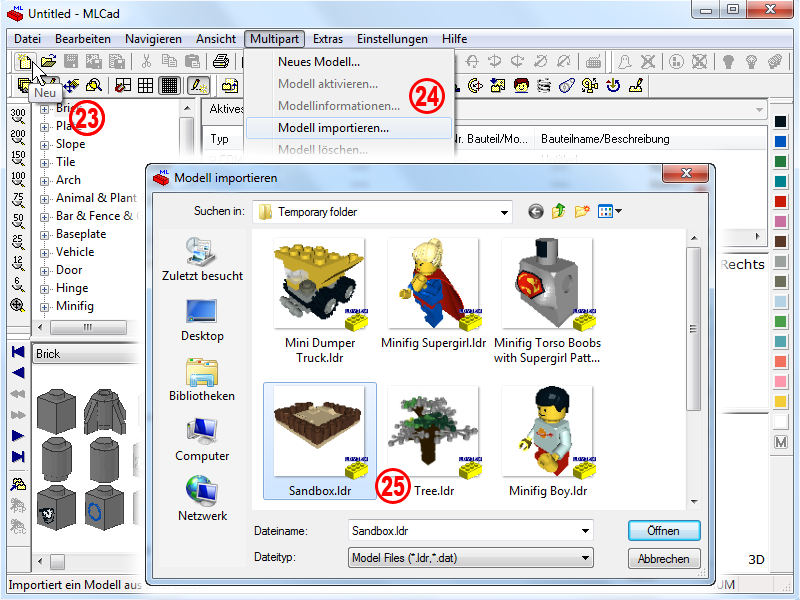Expand the Minifig tree node

44,307
